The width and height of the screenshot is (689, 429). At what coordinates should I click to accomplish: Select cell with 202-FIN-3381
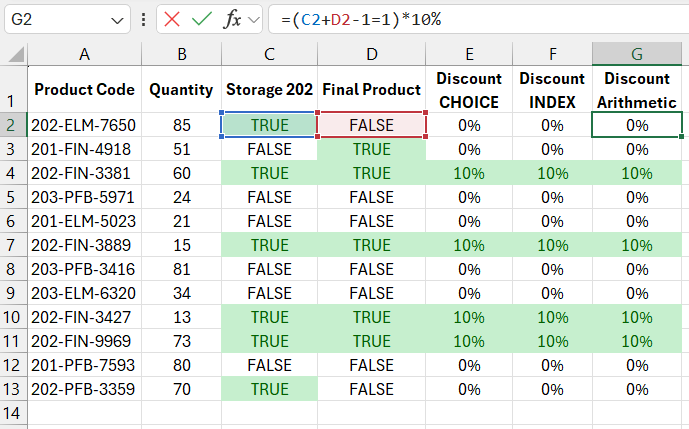[x=84, y=173]
